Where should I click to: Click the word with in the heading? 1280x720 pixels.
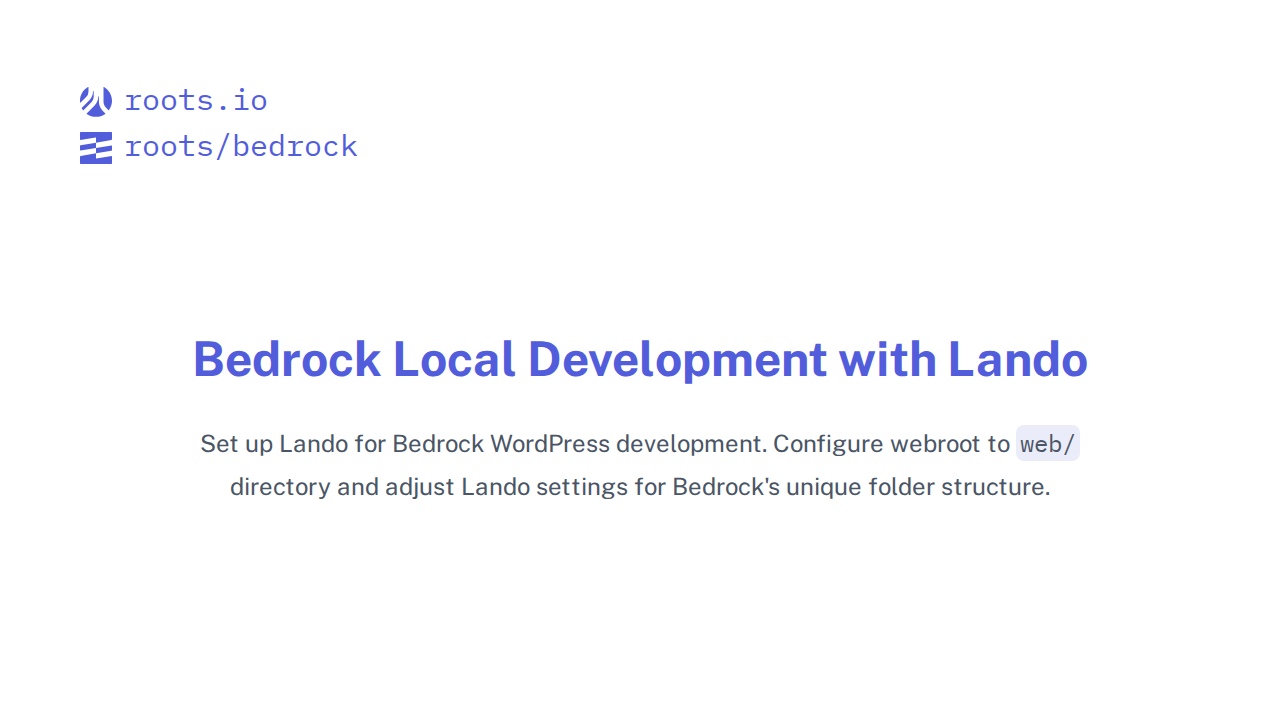click(887, 360)
